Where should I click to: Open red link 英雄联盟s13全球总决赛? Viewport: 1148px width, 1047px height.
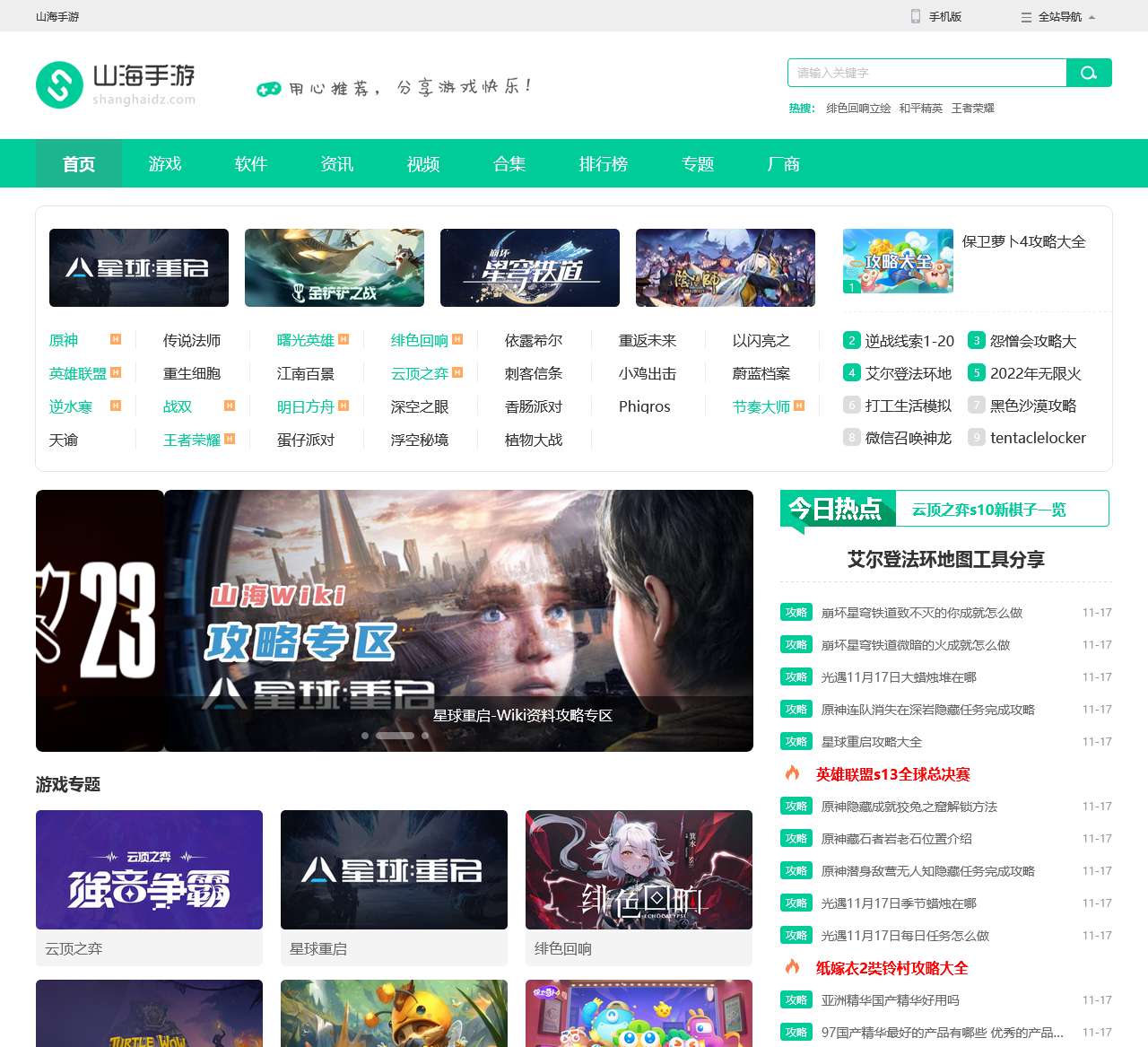tap(893, 774)
